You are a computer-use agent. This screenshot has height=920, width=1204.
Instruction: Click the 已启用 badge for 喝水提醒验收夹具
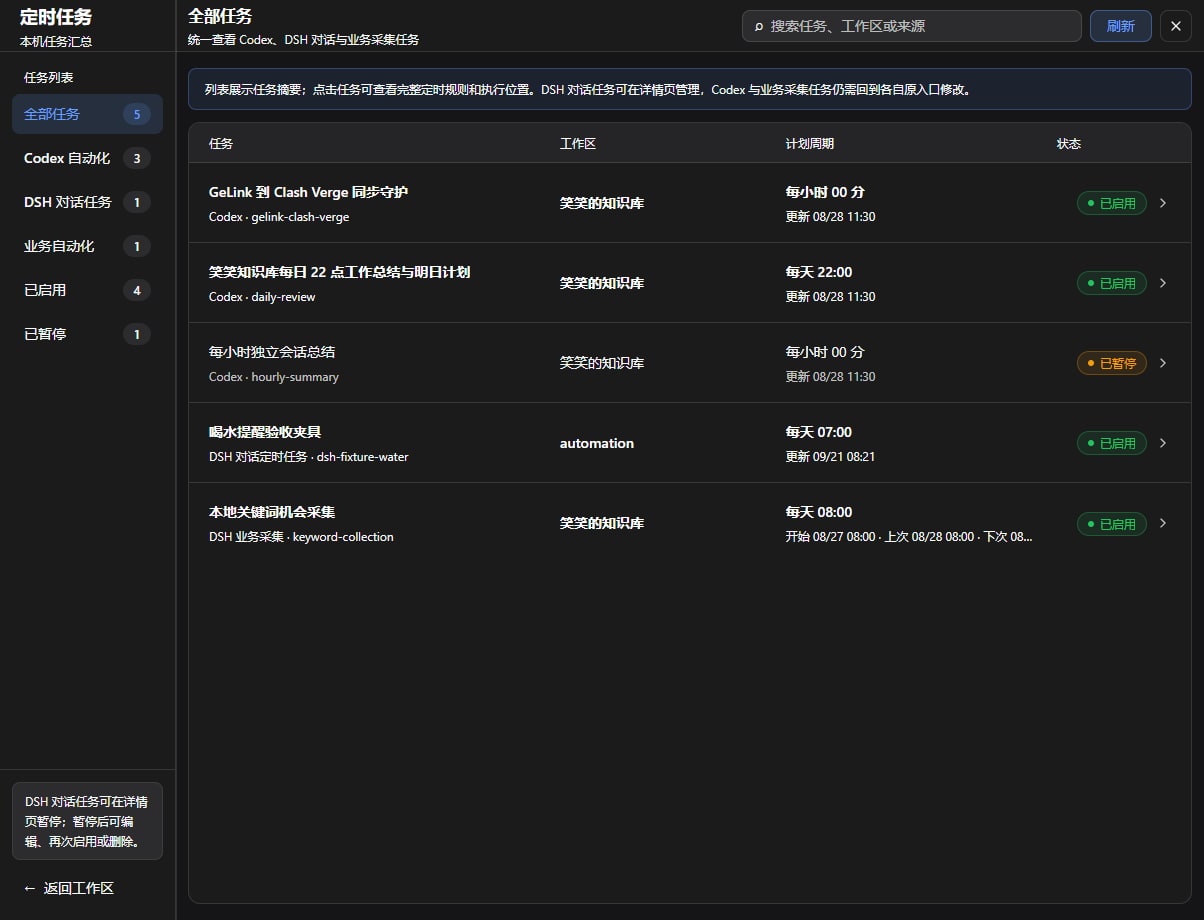point(1111,443)
